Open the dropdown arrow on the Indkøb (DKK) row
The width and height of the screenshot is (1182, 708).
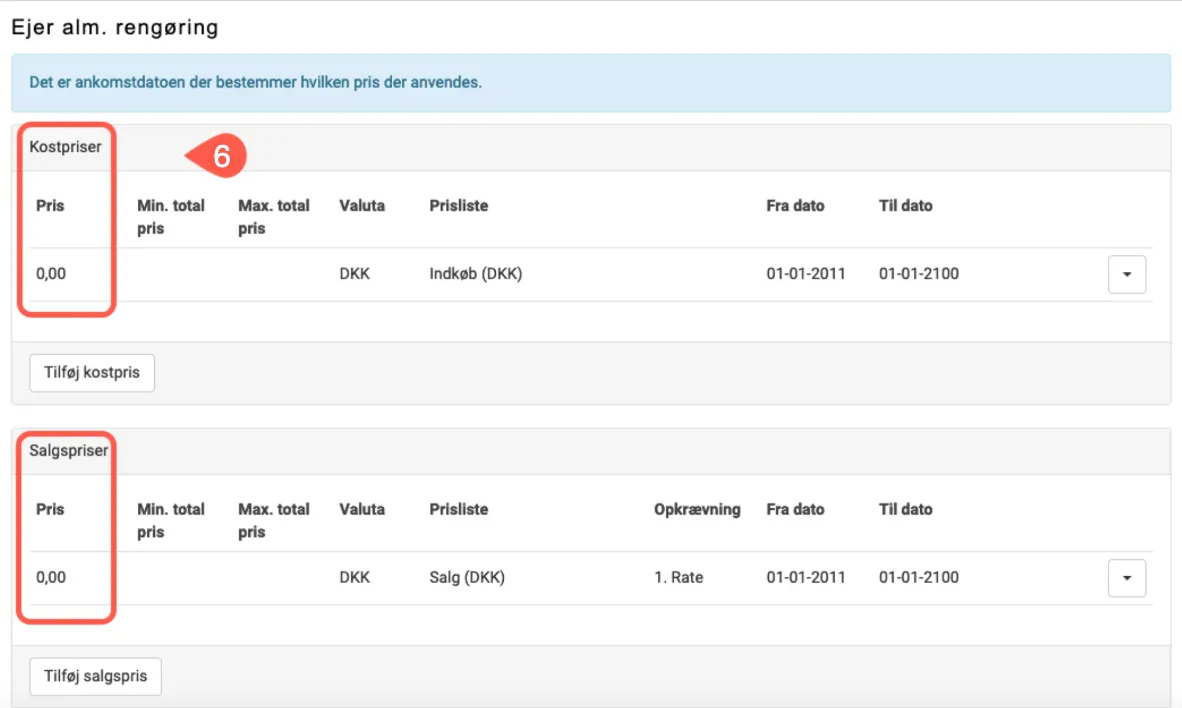[1126, 274]
